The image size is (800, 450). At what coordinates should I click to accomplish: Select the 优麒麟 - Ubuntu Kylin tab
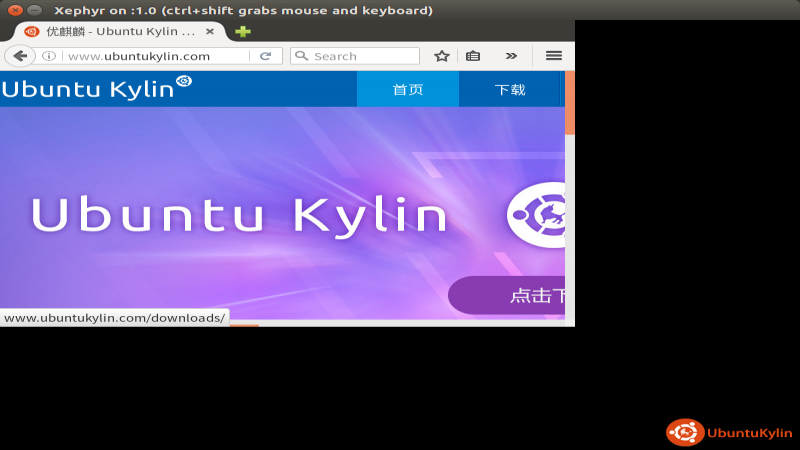[120, 32]
